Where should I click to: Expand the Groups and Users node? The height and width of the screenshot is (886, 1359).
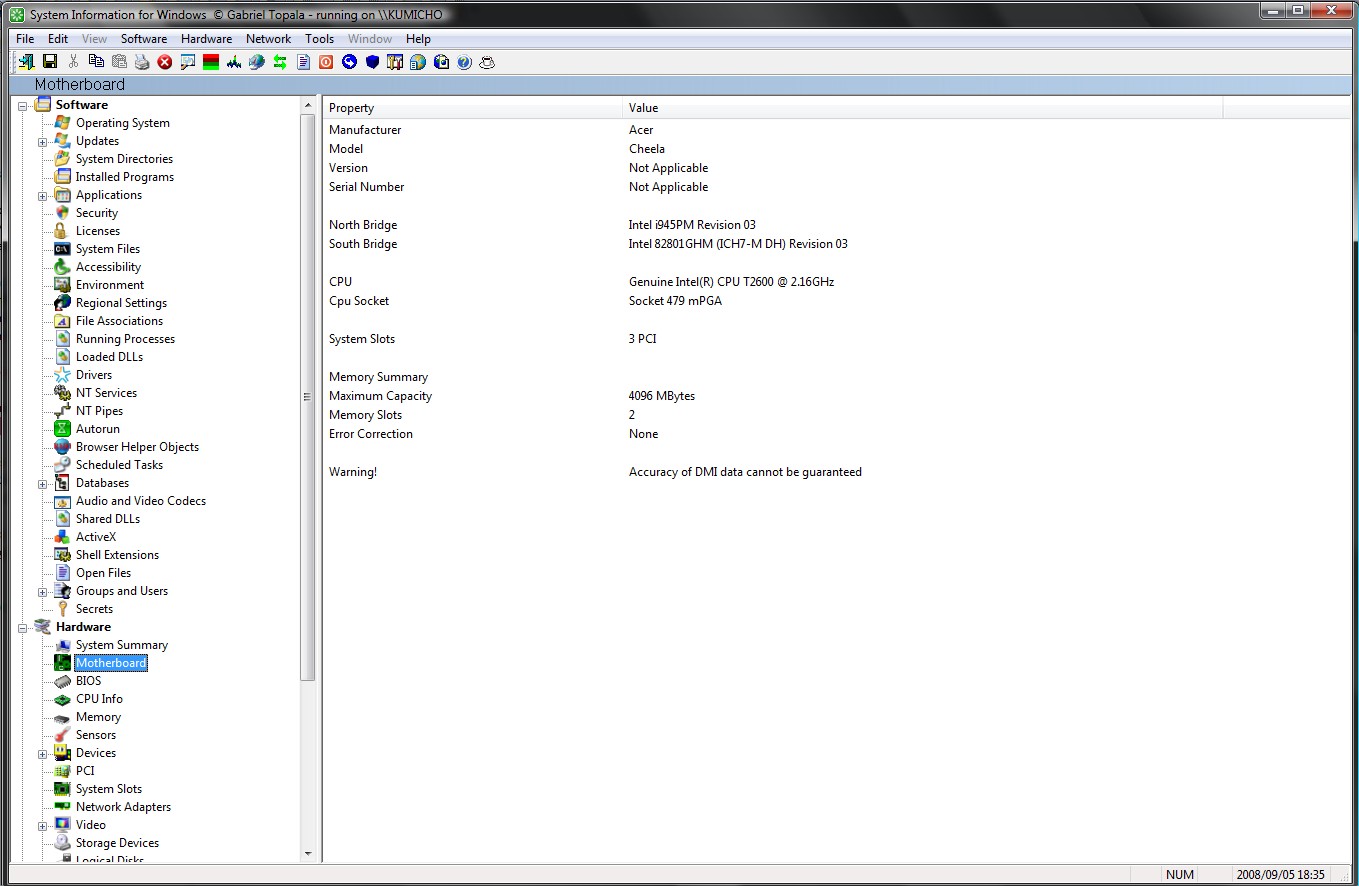(x=43, y=591)
